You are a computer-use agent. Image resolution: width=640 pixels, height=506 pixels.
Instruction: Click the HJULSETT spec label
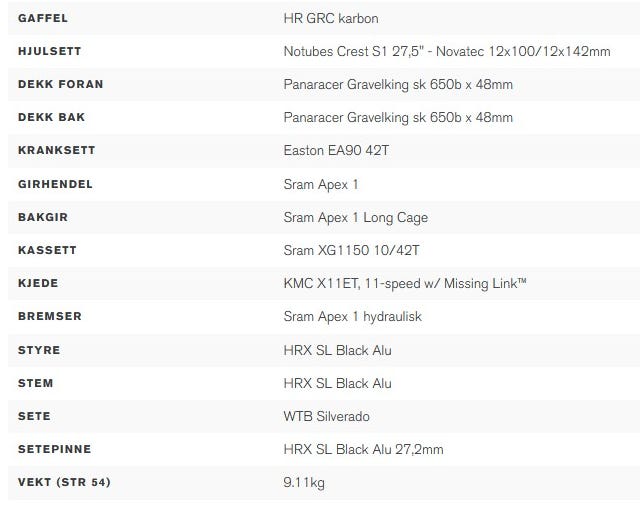click(49, 51)
